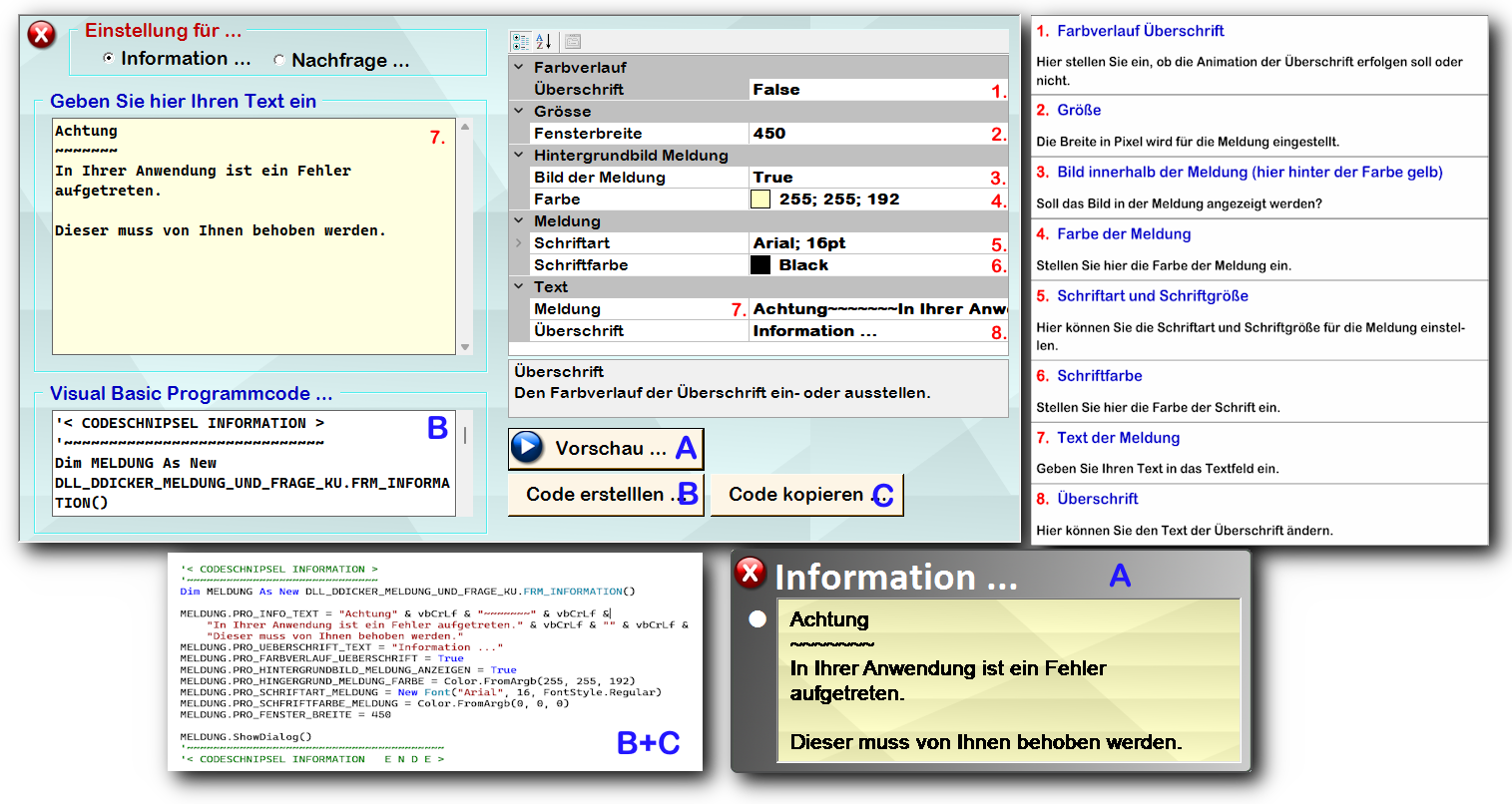Viewport: 1512px width, 804px height.
Task: Collapse the Text category
Action: tap(519, 287)
